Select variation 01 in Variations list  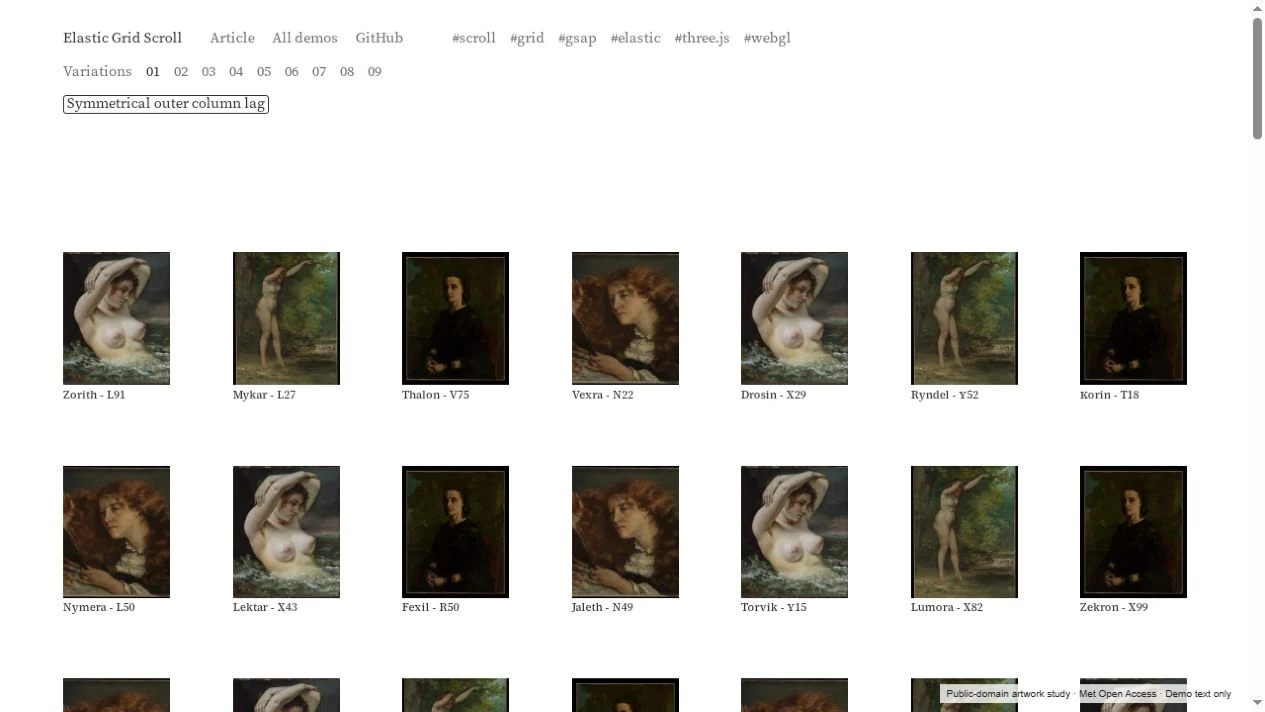[x=153, y=71]
